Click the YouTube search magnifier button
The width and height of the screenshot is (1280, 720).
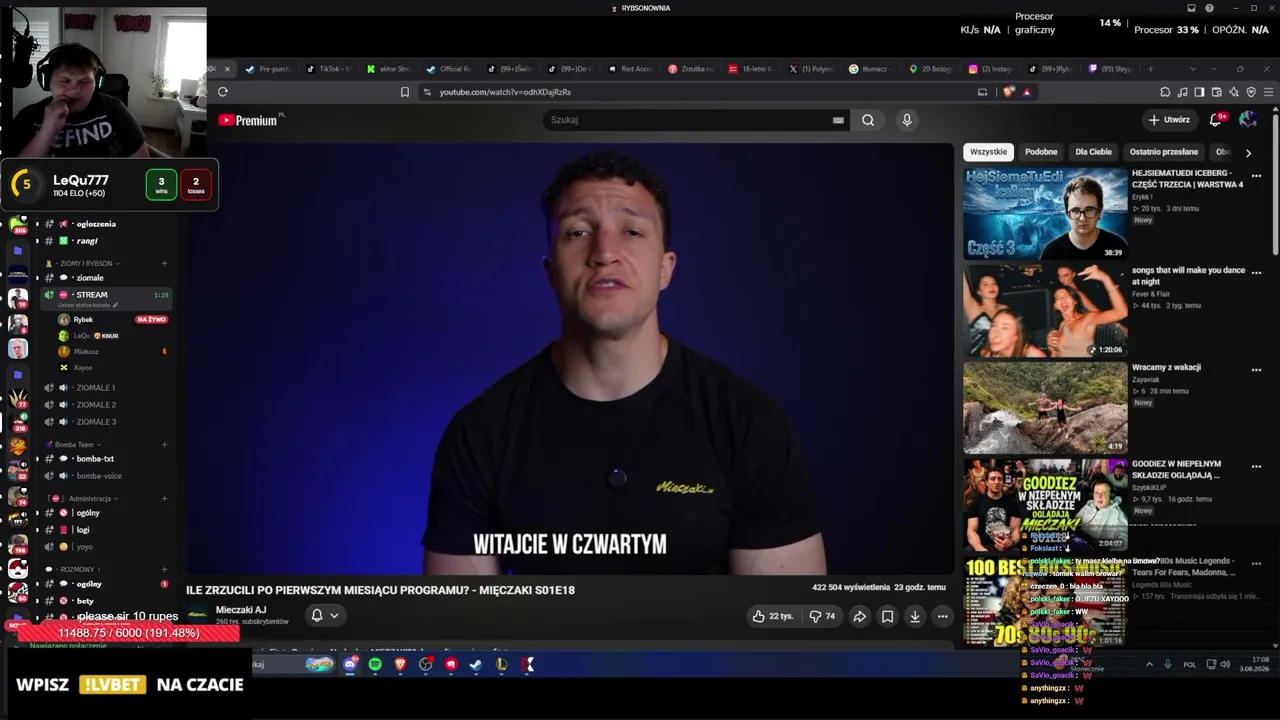(868, 120)
